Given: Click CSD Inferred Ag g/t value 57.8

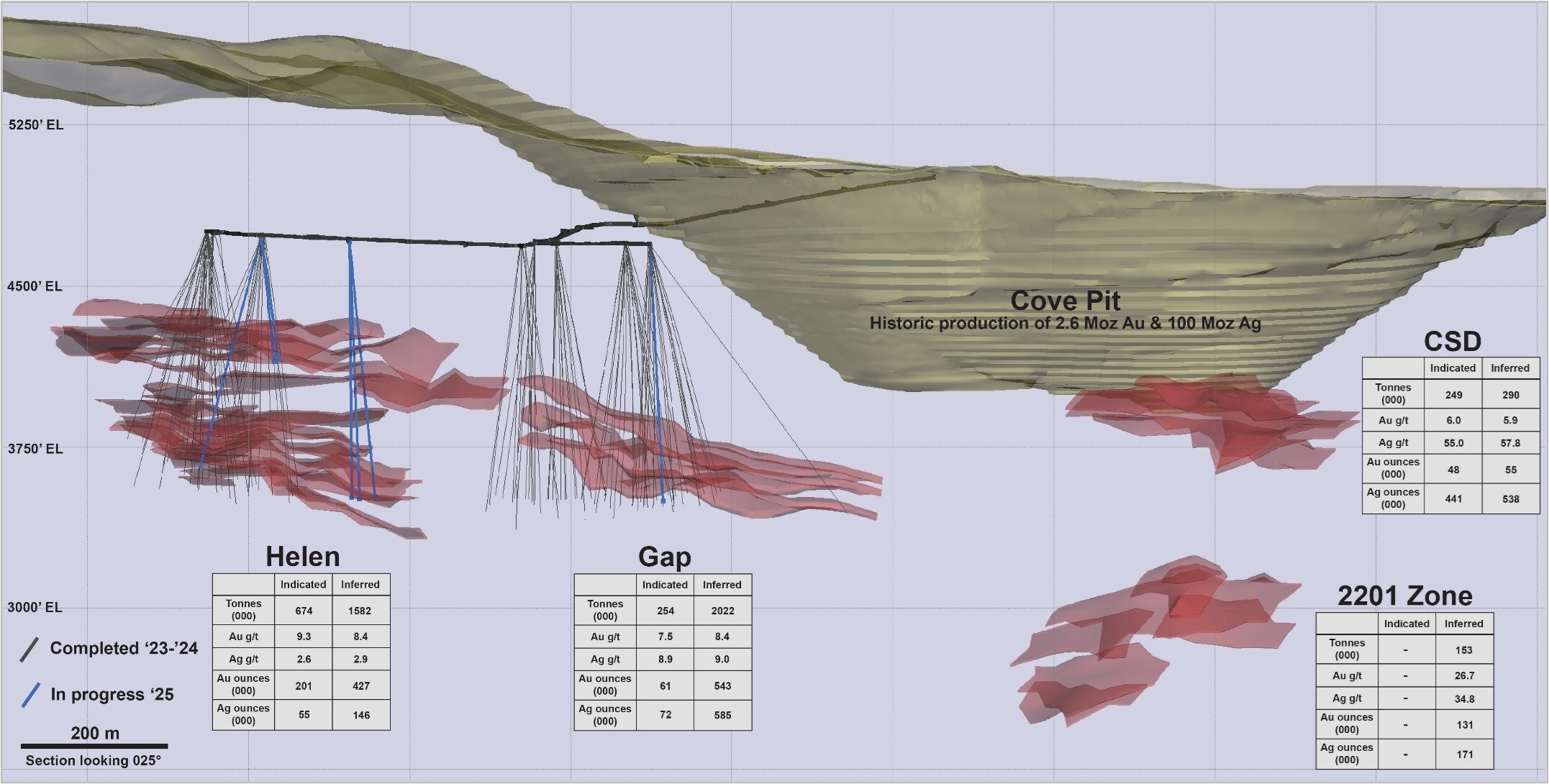Looking at the screenshot, I should (1510, 442).
